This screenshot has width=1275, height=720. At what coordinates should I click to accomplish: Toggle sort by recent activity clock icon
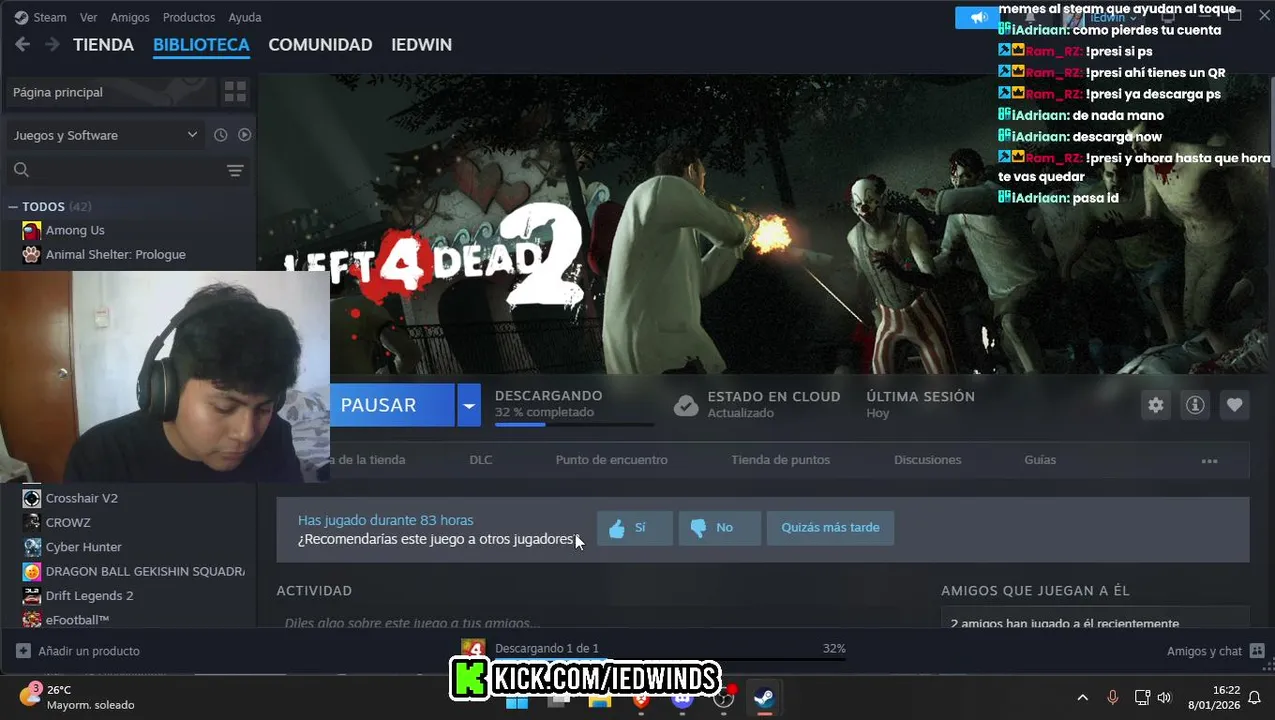point(221,135)
